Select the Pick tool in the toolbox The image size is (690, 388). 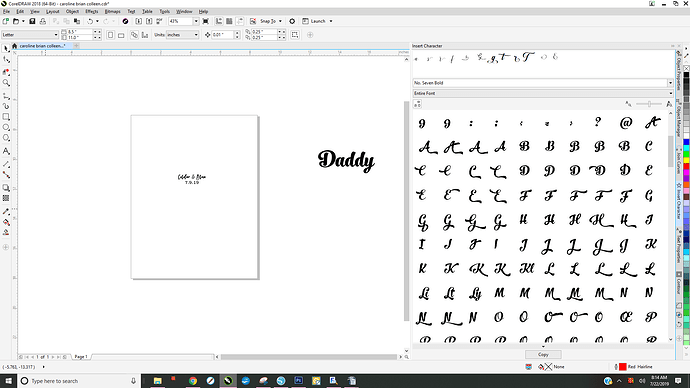pos(6,49)
